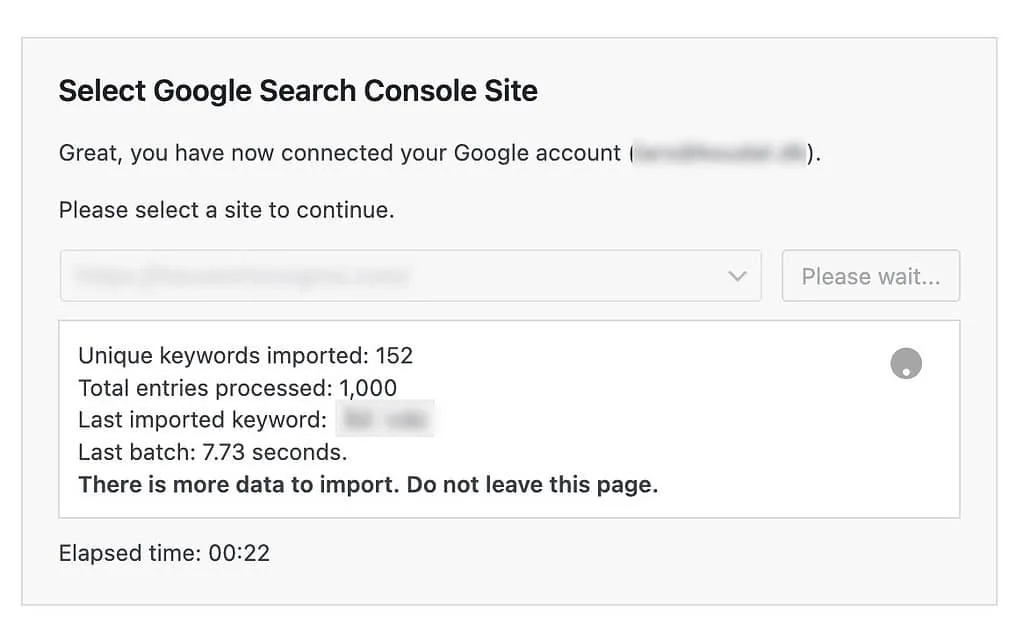1024x632 pixels.
Task: Click the blurred Google account email
Action: [x=720, y=153]
